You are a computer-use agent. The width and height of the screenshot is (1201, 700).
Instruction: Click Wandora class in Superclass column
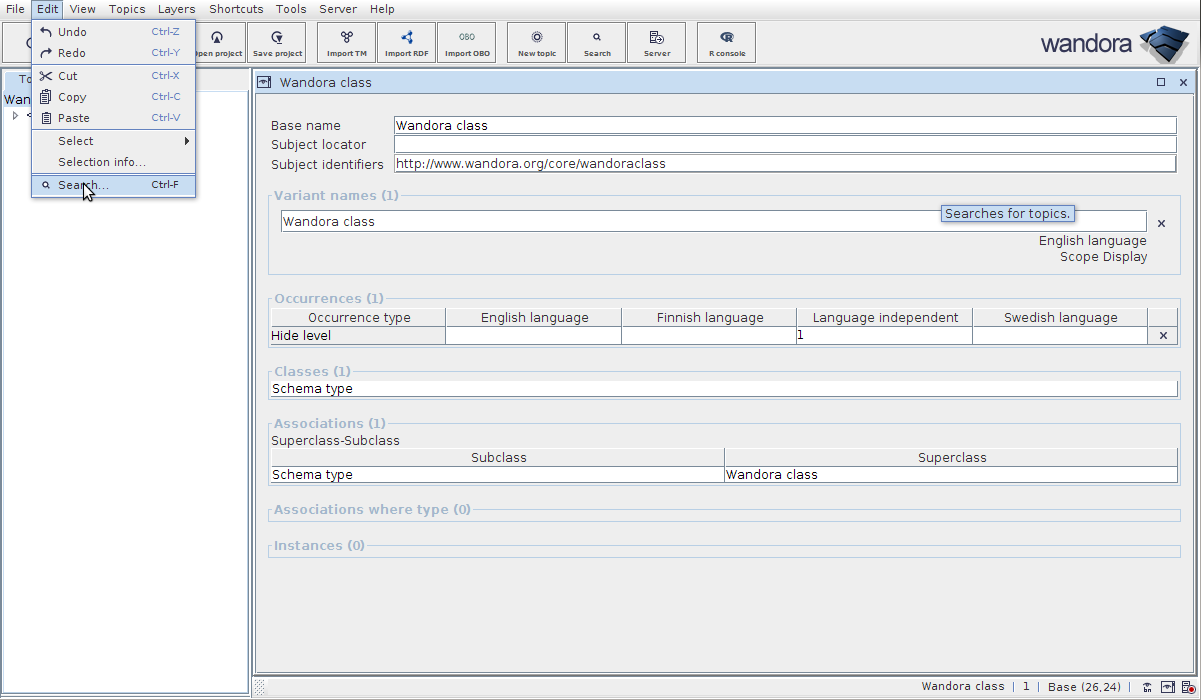click(772, 475)
